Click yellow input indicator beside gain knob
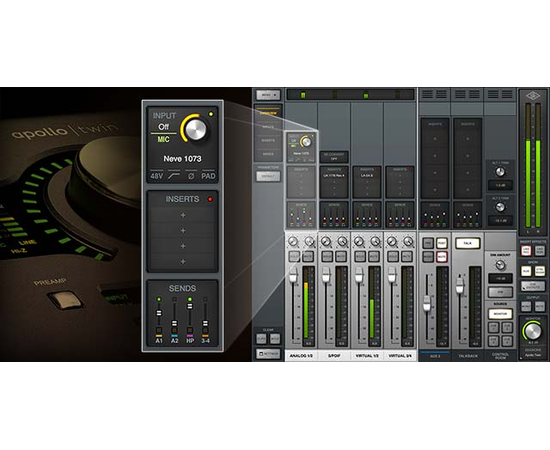This screenshot has width=550, height=450. coord(211,114)
